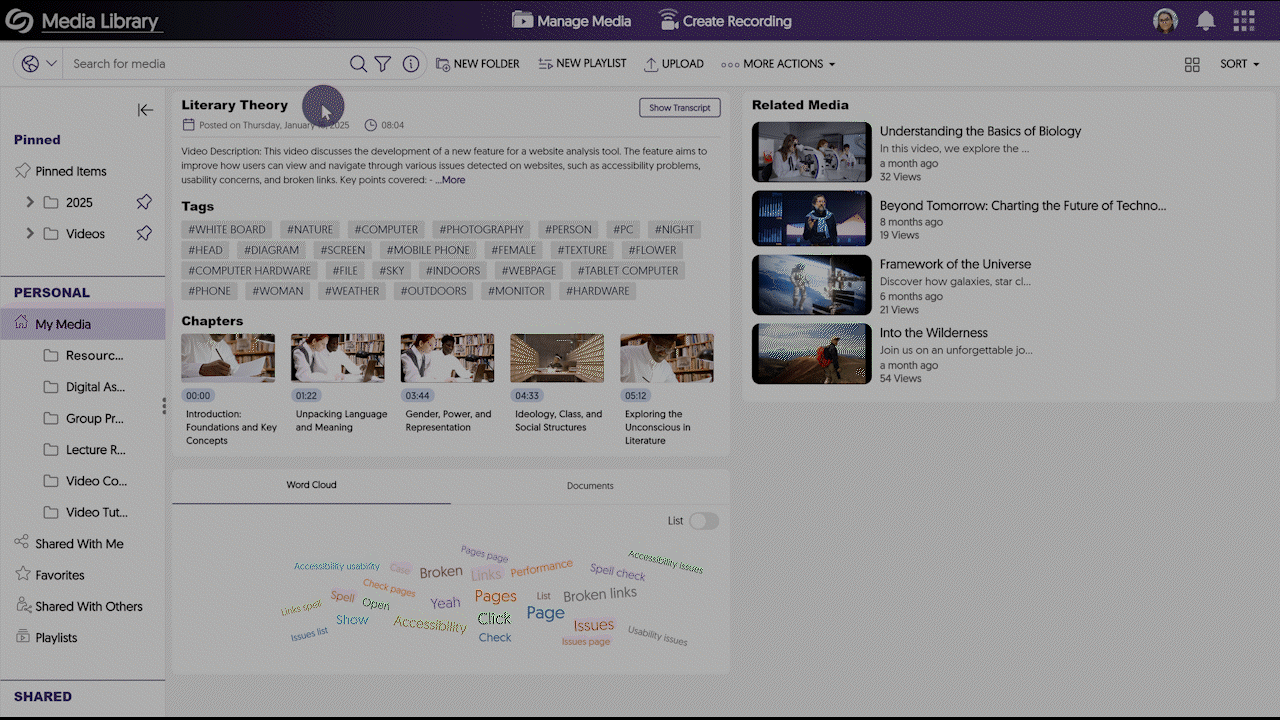Open the 03:44 Gender, Power chapter thumbnail
Screen dimensions: 1280x720
coord(447,358)
